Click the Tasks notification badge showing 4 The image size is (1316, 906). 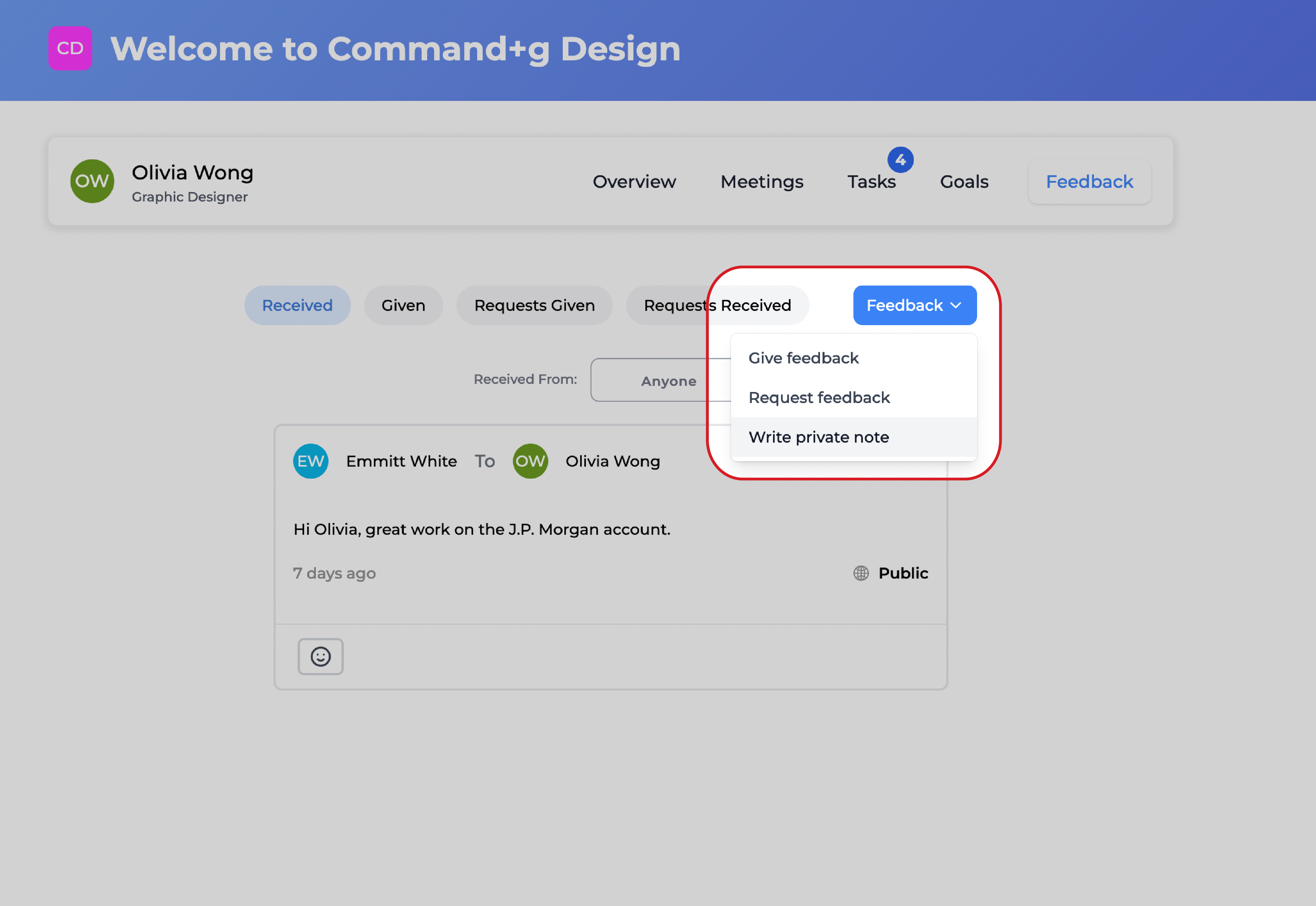[x=900, y=160]
